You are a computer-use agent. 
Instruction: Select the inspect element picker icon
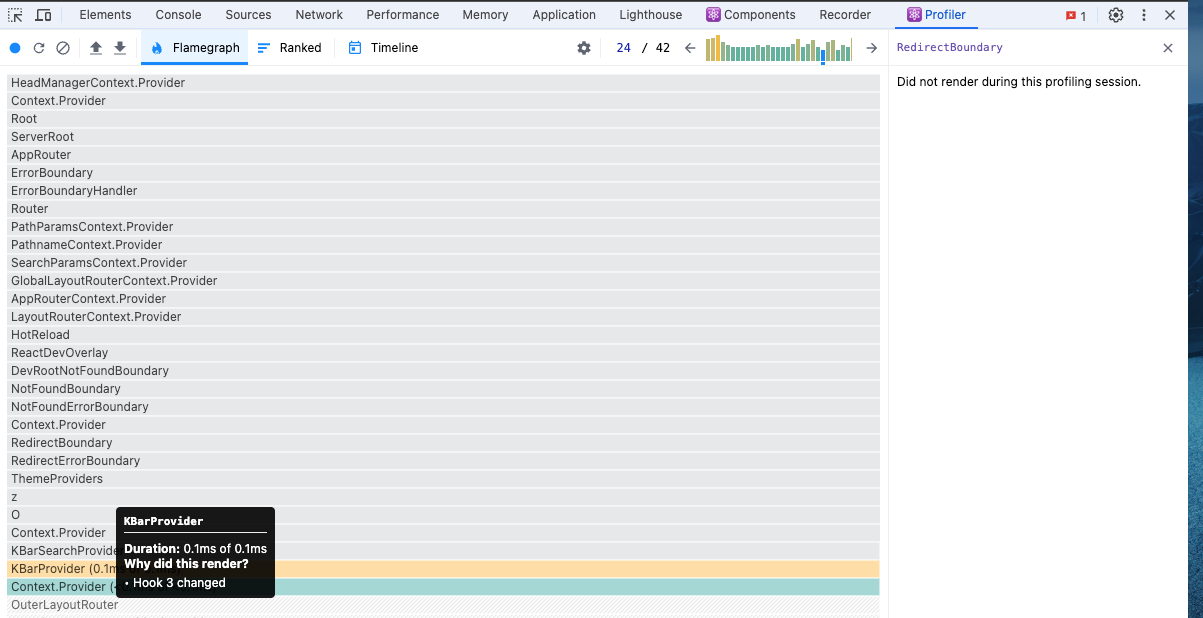[16, 15]
